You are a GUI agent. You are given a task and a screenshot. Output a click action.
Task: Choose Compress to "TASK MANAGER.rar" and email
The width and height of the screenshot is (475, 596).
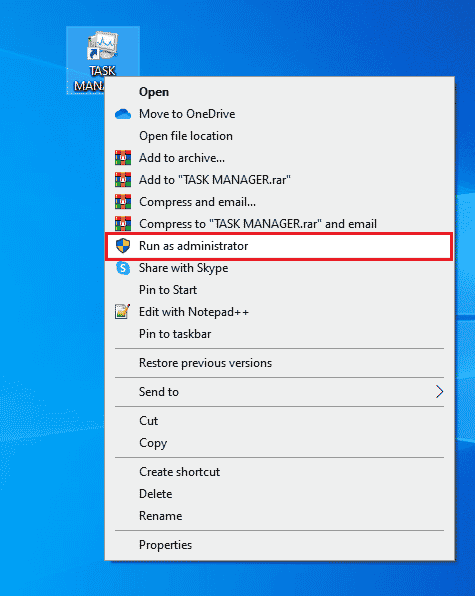point(280,224)
